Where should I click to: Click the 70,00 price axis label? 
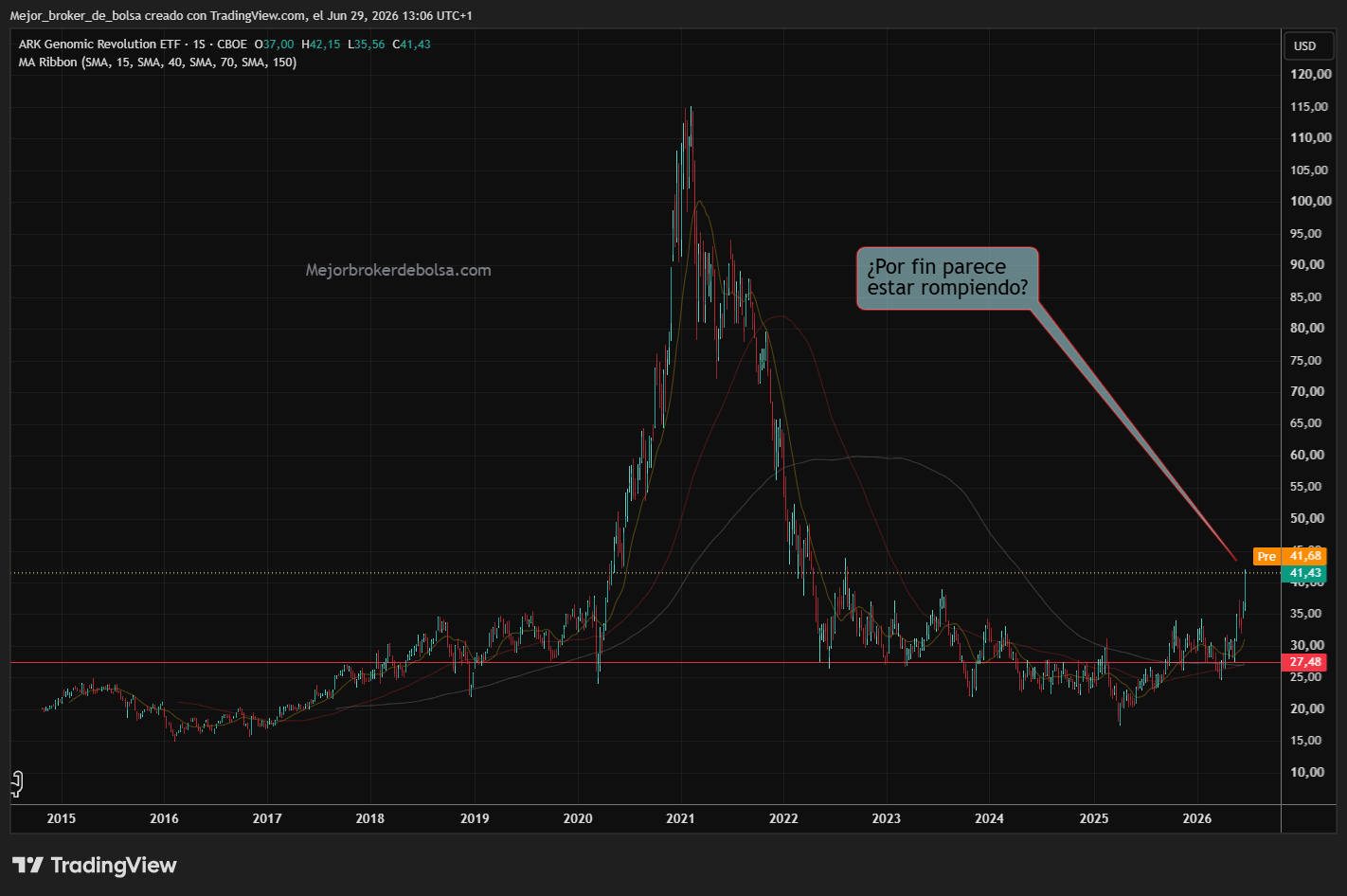[x=1307, y=391]
